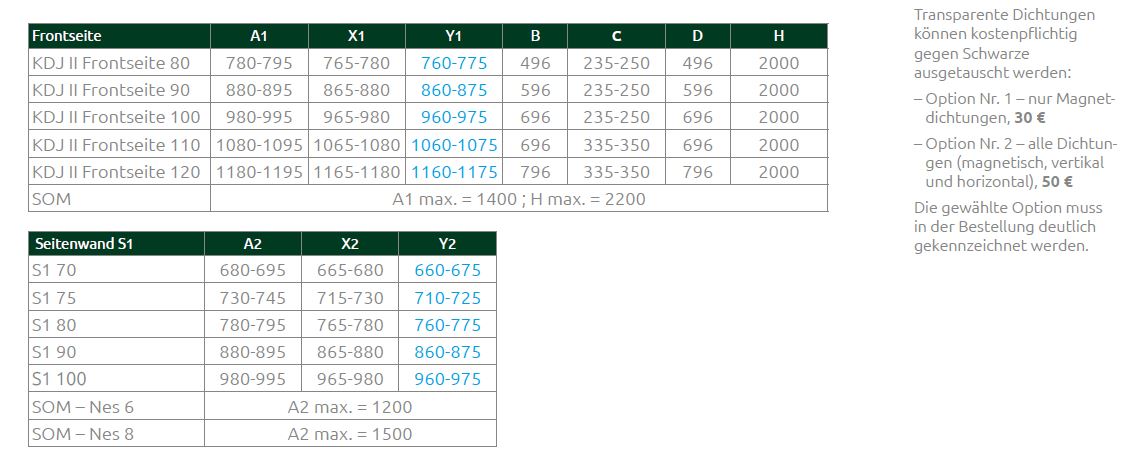
Task: Click the 1080-1095 A1 value
Action: [x=260, y=145]
